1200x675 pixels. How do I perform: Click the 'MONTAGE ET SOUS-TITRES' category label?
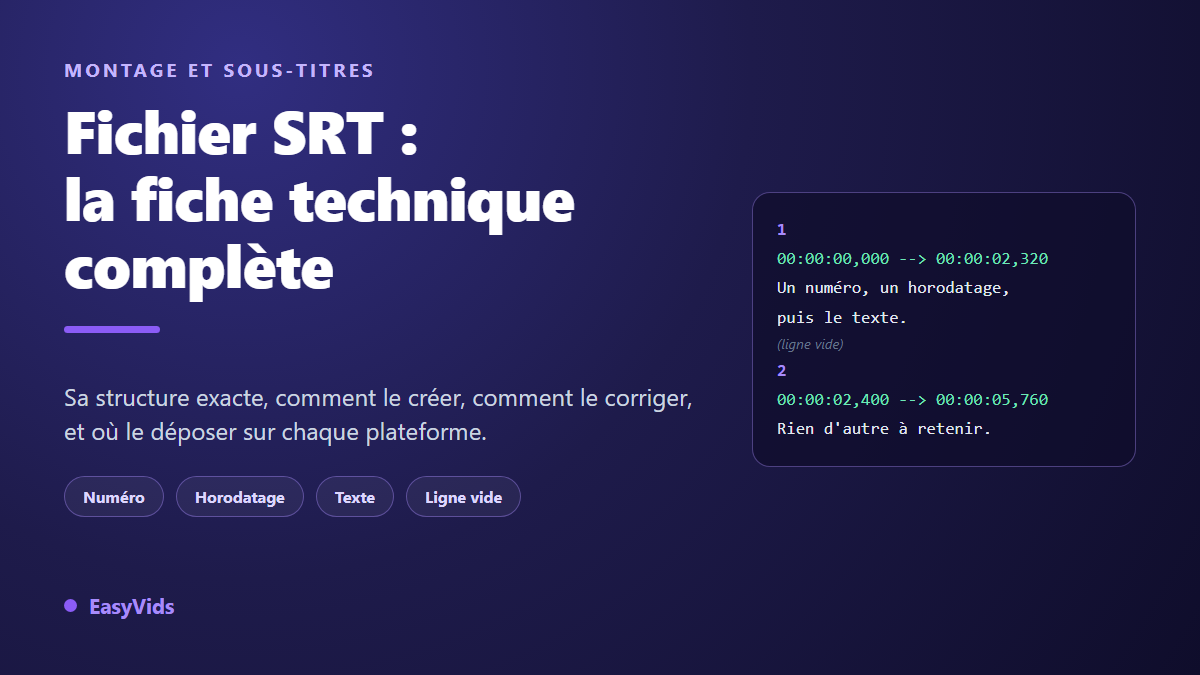pos(219,71)
